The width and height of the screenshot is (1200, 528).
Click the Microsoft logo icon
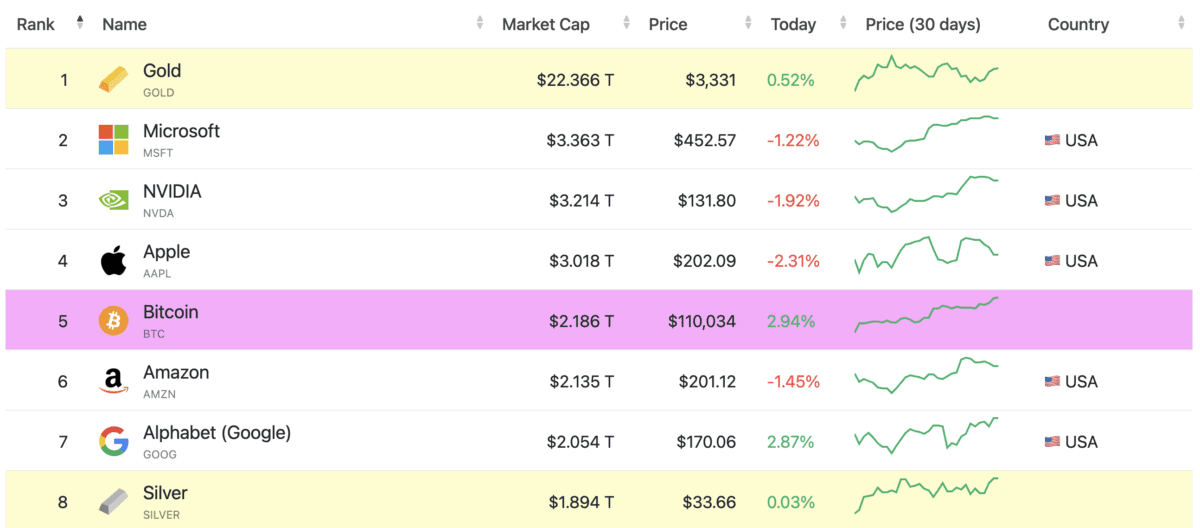(x=113, y=140)
